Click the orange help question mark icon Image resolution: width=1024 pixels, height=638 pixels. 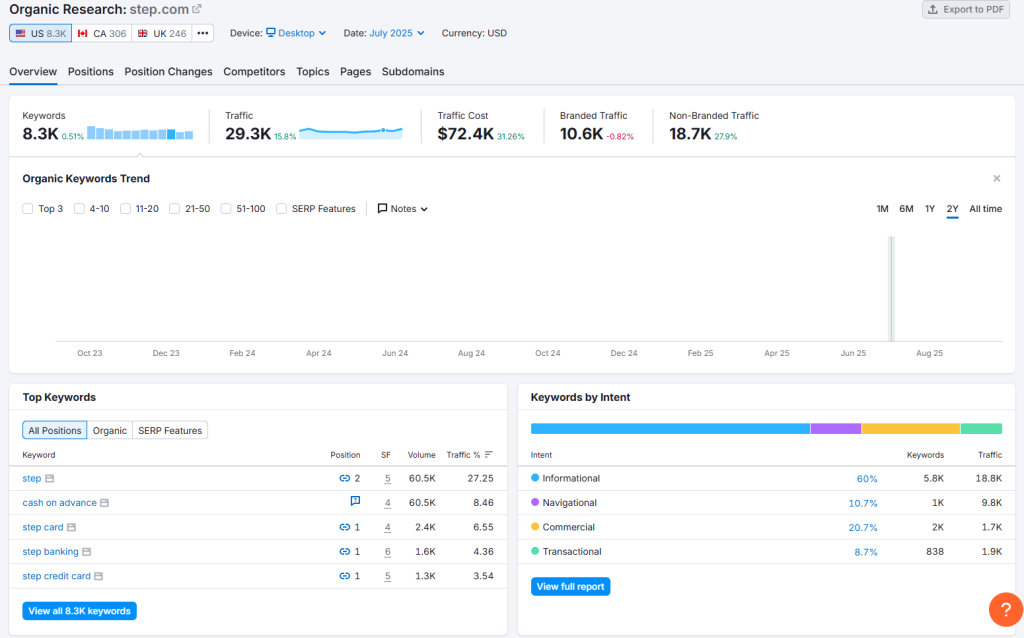click(1005, 609)
